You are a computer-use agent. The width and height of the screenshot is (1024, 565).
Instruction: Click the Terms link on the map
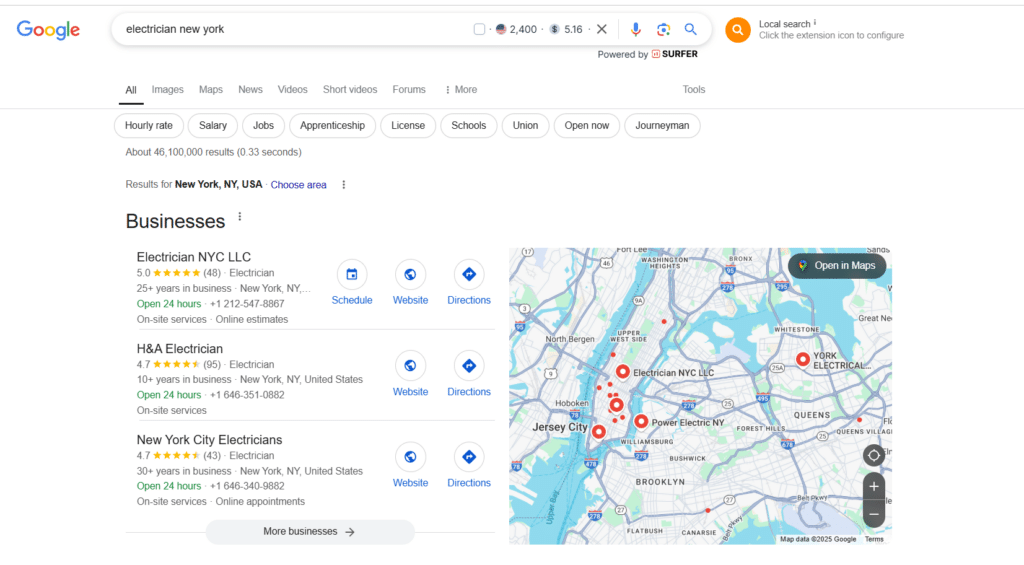click(x=874, y=540)
